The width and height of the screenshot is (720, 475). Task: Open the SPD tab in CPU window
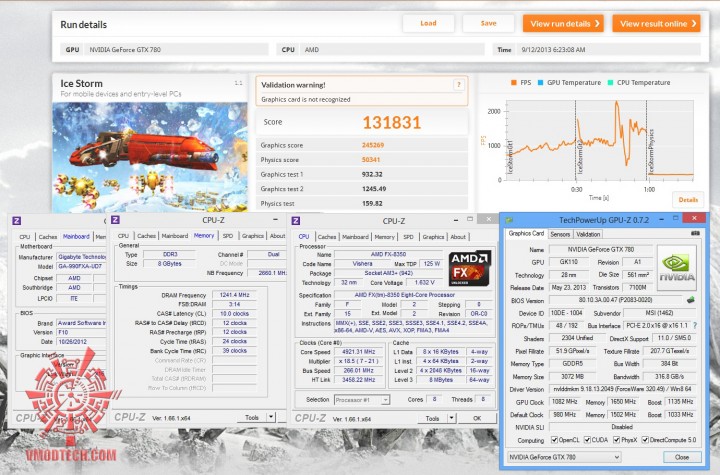click(x=408, y=237)
